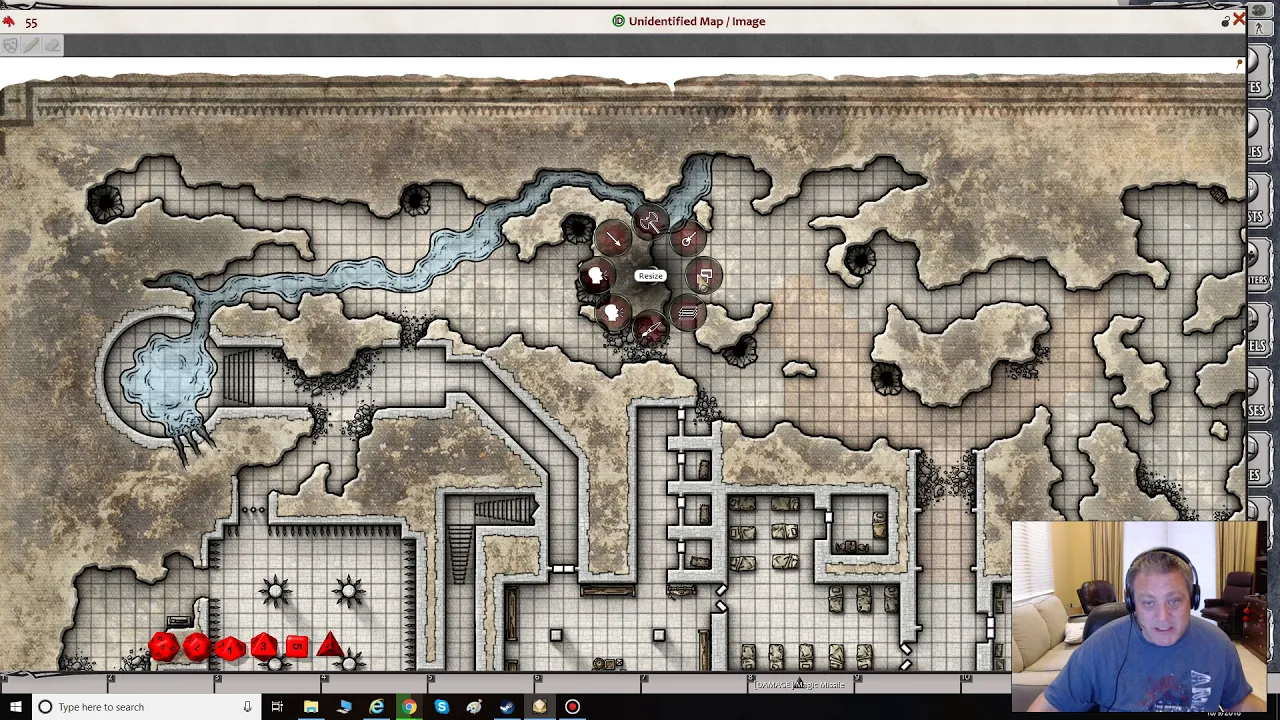This screenshot has width=1280, height=720.
Task: Open Internet Explorer from the taskbar
Action: click(x=376, y=707)
